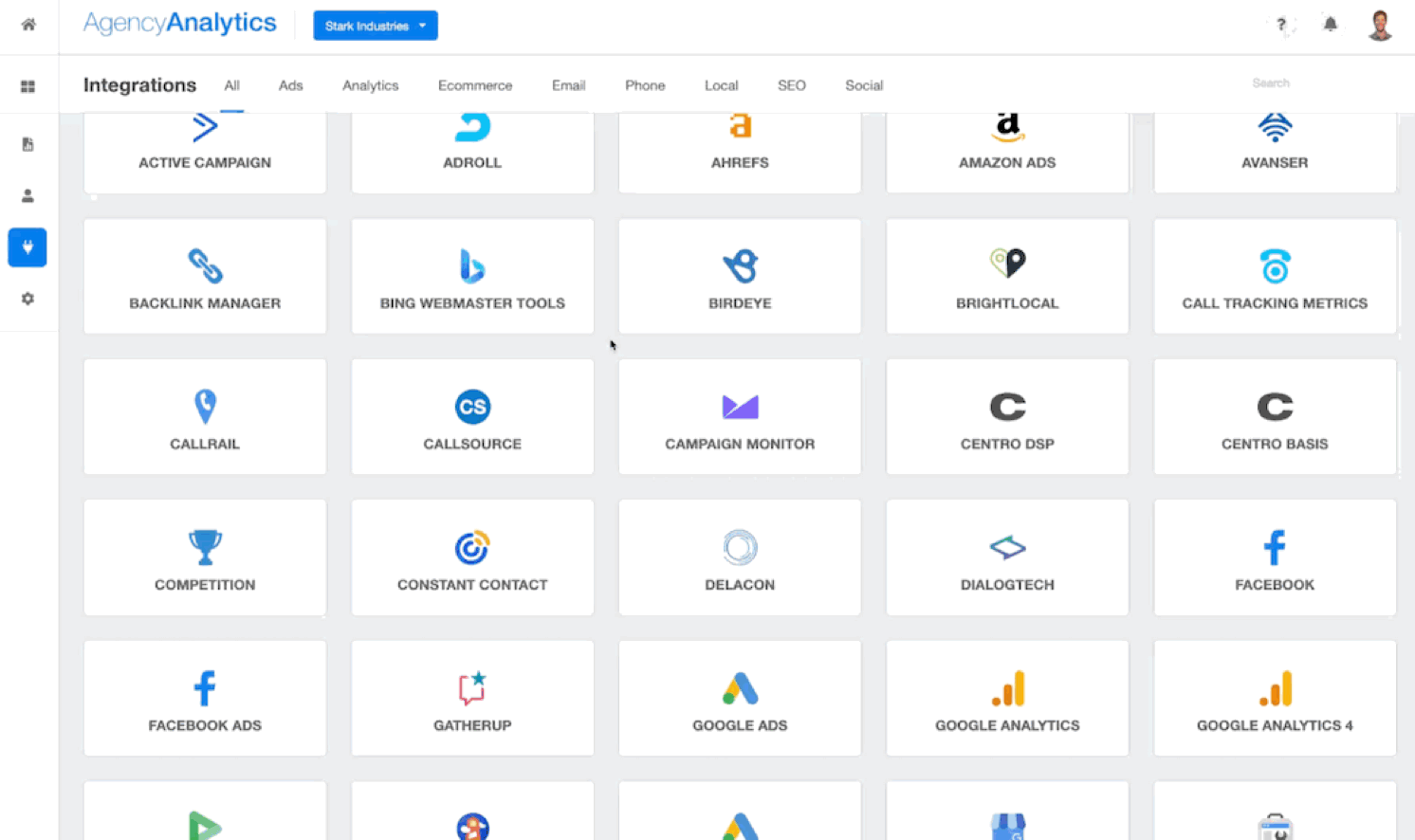Click the GatherUp speech bubble icon
Image resolution: width=1415 pixels, height=840 pixels.
(472, 688)
